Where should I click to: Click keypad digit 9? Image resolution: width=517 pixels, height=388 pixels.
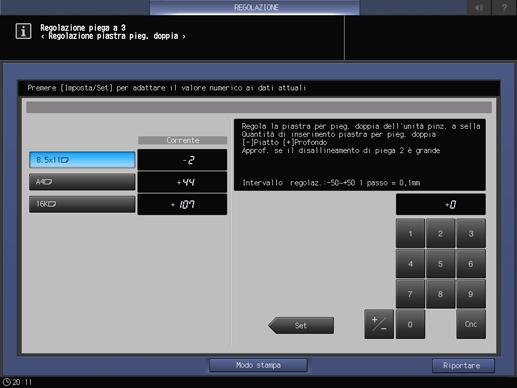coord(471,294)
